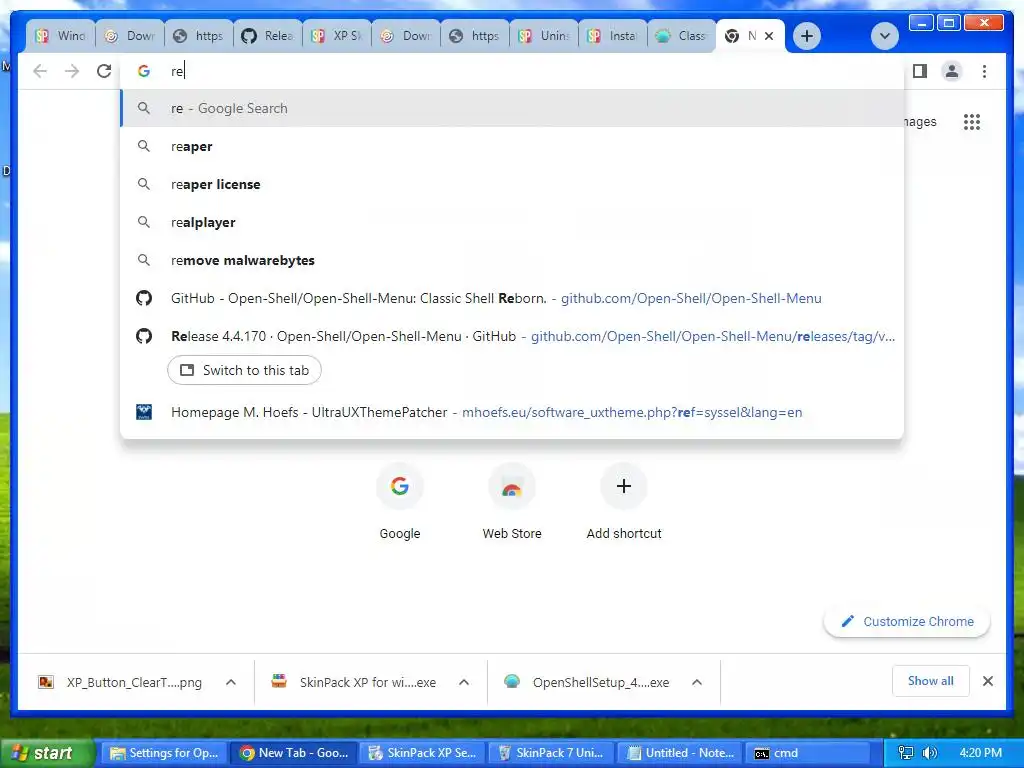Click the volume icon in system tray
The width and height of the screenshot is (1024, 768).
pos(930,753)
